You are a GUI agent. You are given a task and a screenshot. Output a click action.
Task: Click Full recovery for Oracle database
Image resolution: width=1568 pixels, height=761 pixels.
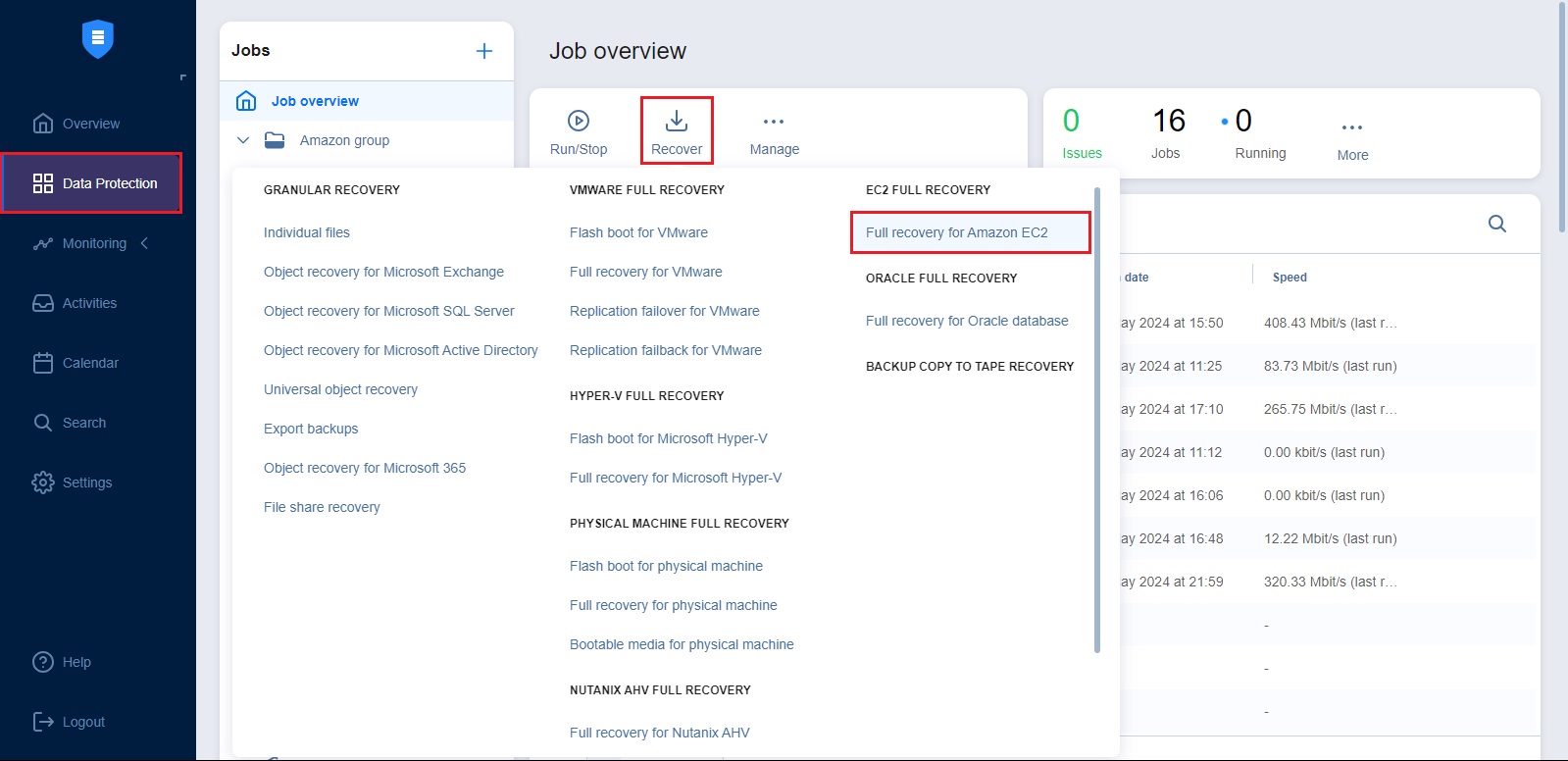tap(967, 321)
